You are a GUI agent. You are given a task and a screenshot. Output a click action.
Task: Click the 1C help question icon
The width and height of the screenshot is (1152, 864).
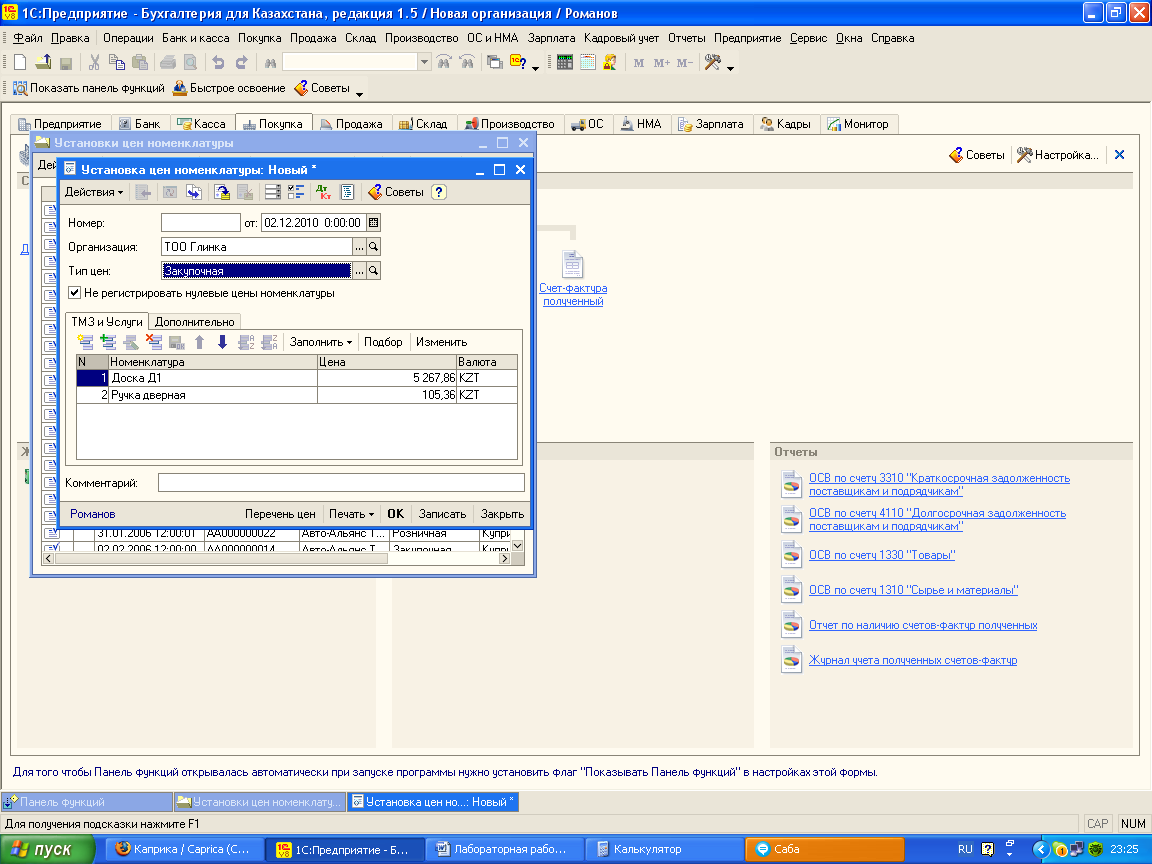point(517,62)
